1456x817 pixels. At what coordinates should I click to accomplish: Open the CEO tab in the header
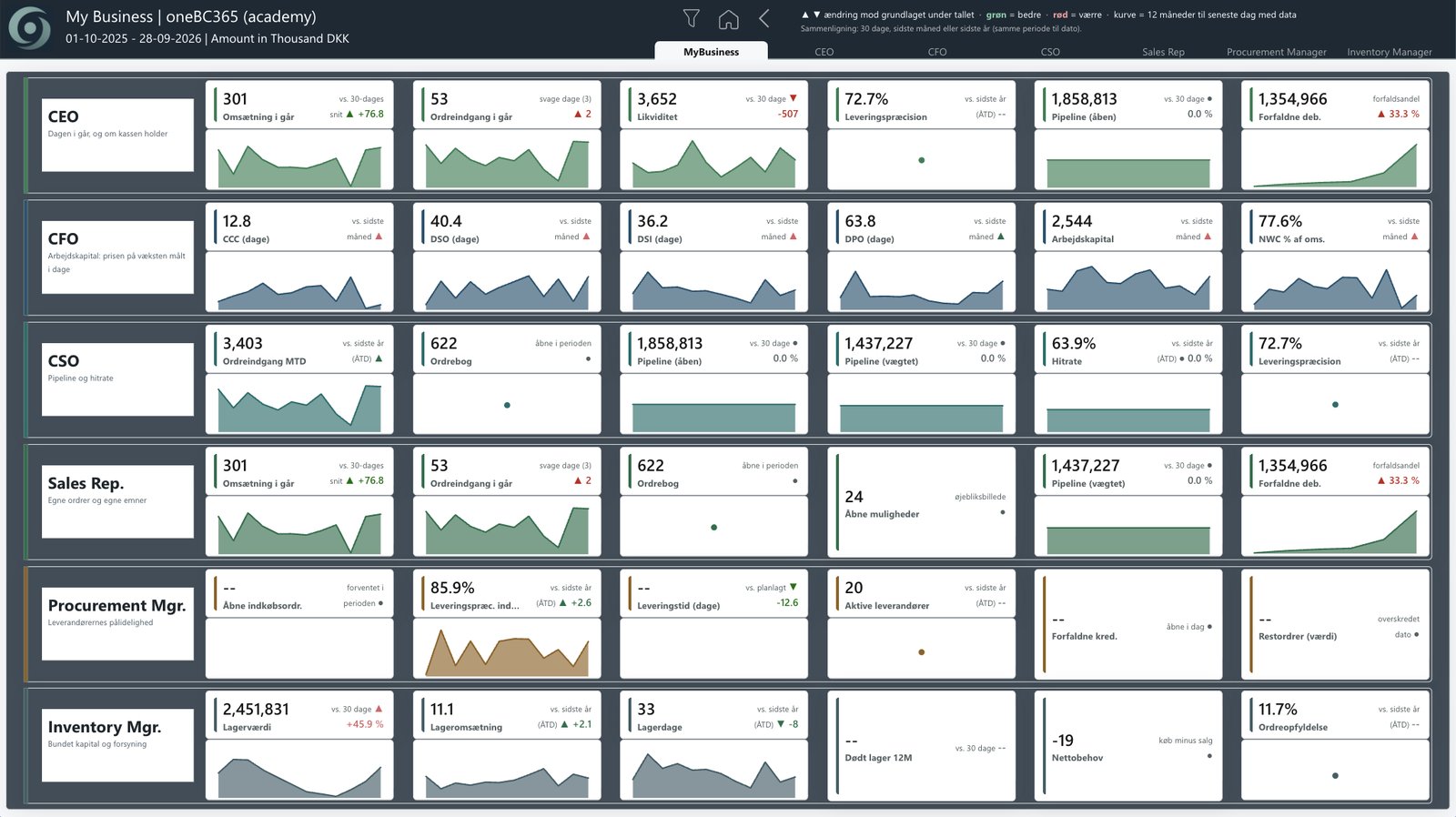click(824, 52)
